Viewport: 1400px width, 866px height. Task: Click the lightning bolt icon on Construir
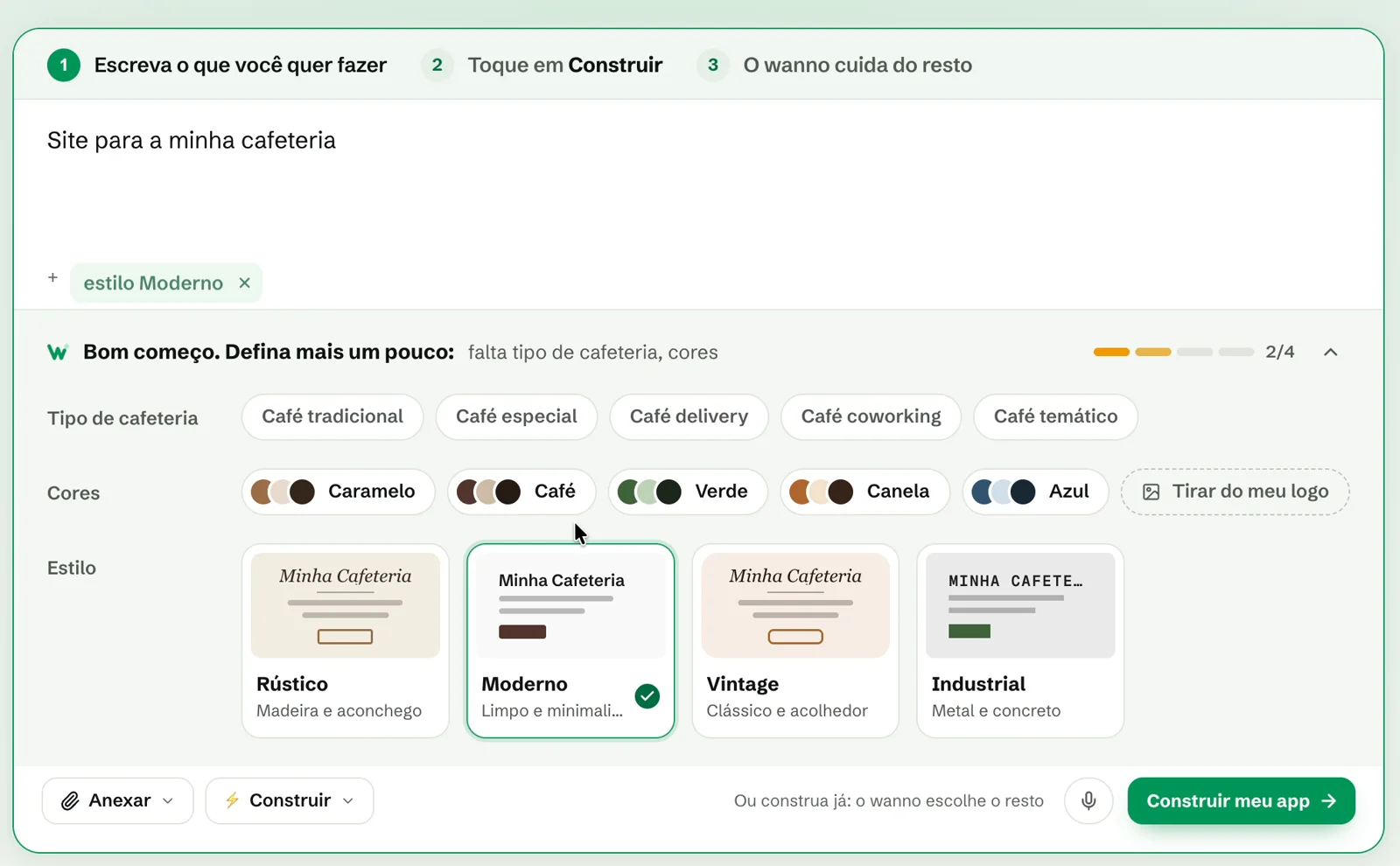click(x=232, y=800)
